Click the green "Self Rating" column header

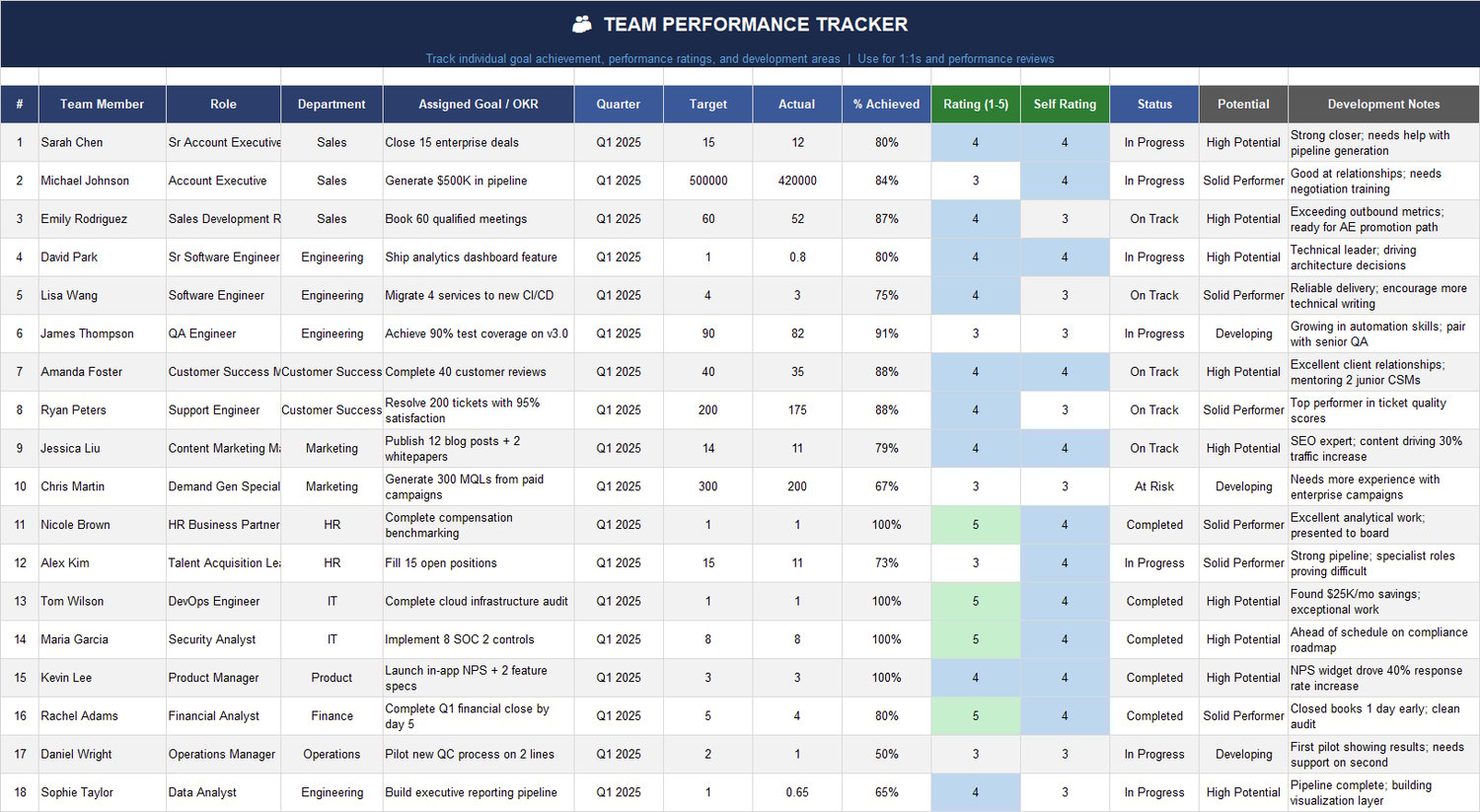[1065, 104]
